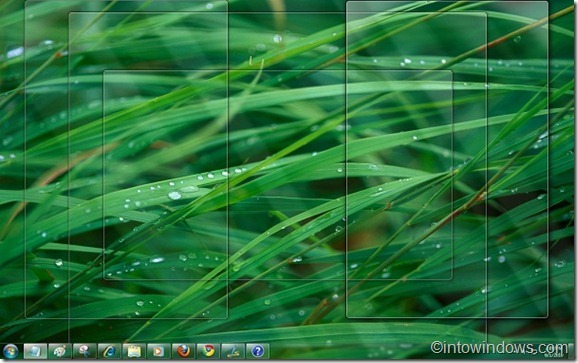578x363 pixels.
Task: Open Internet Explorer from taskbar
Action: (x=109, y=351)
